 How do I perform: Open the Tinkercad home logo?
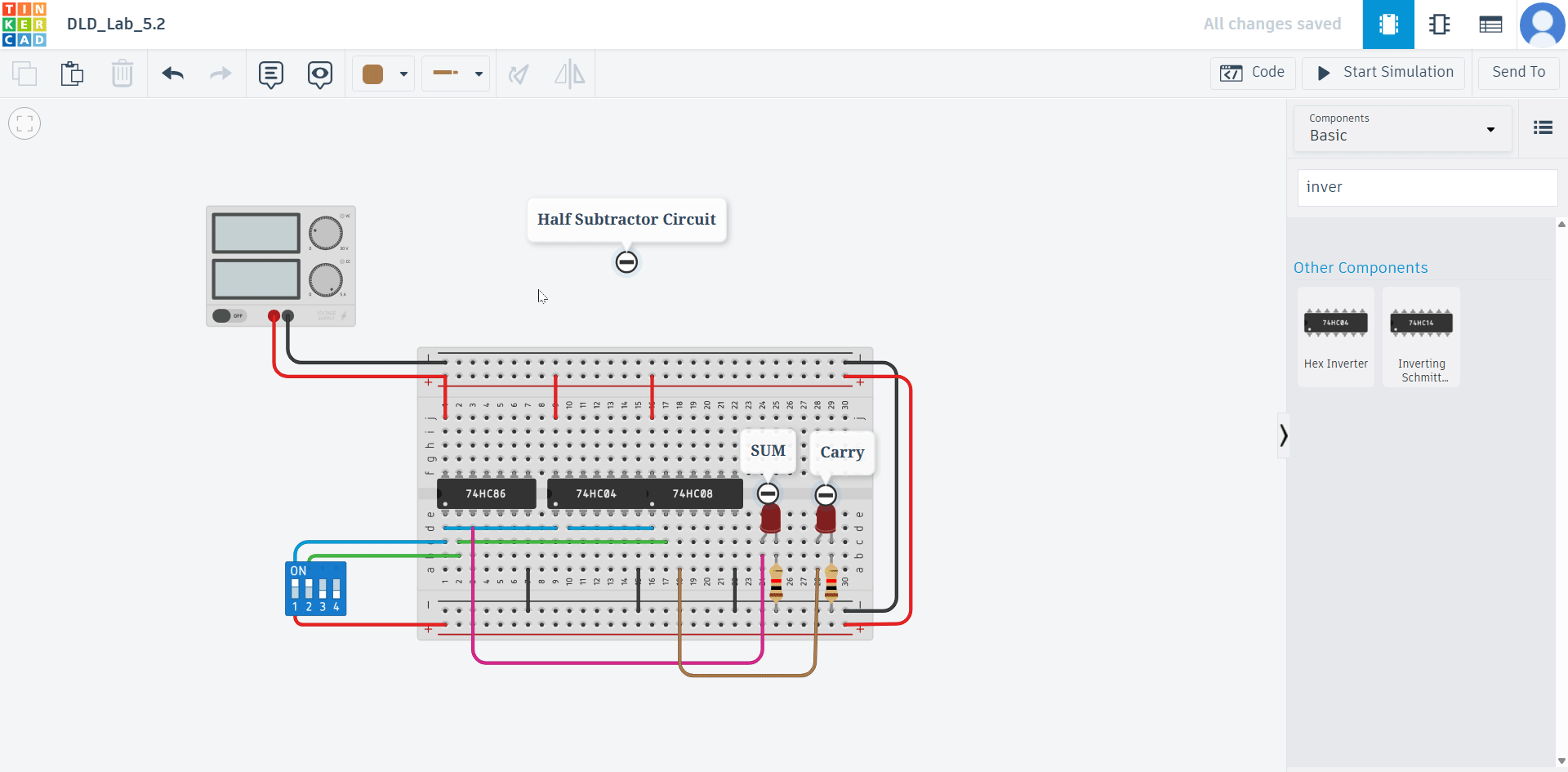24,25
